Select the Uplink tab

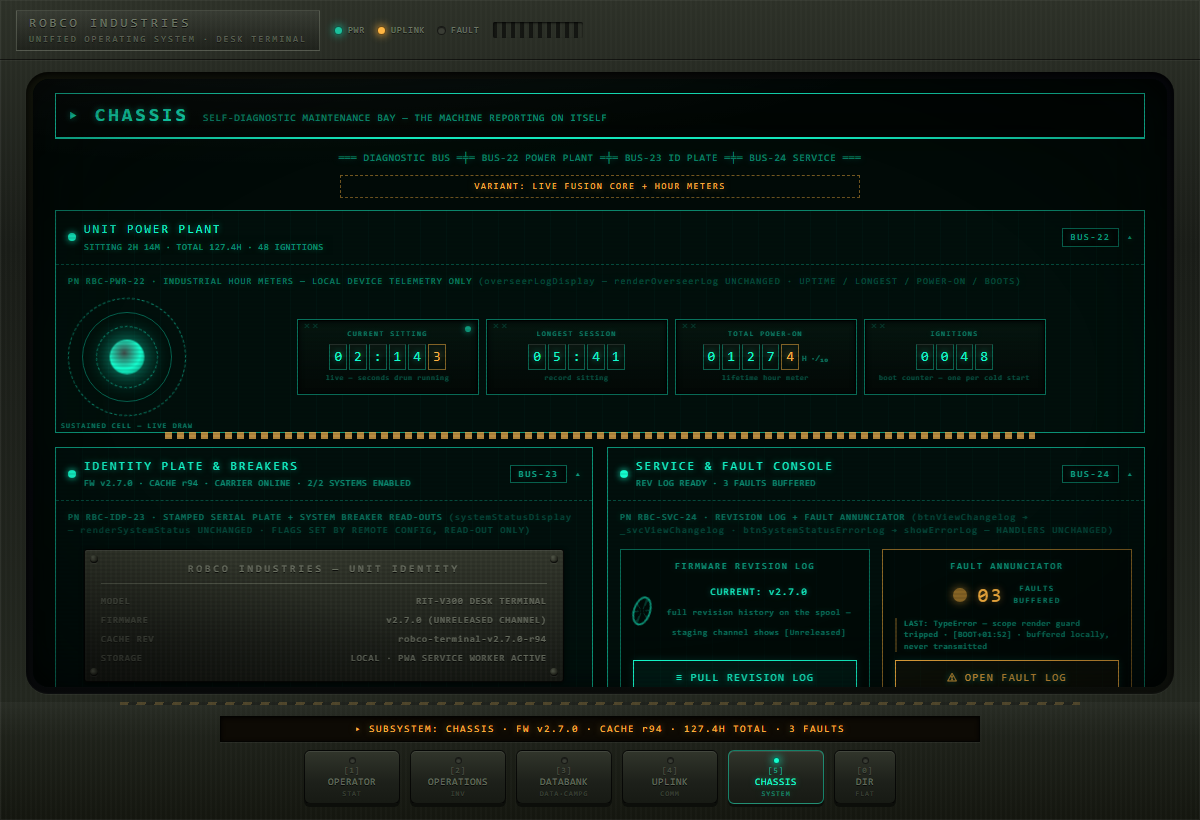pos(670,777)
